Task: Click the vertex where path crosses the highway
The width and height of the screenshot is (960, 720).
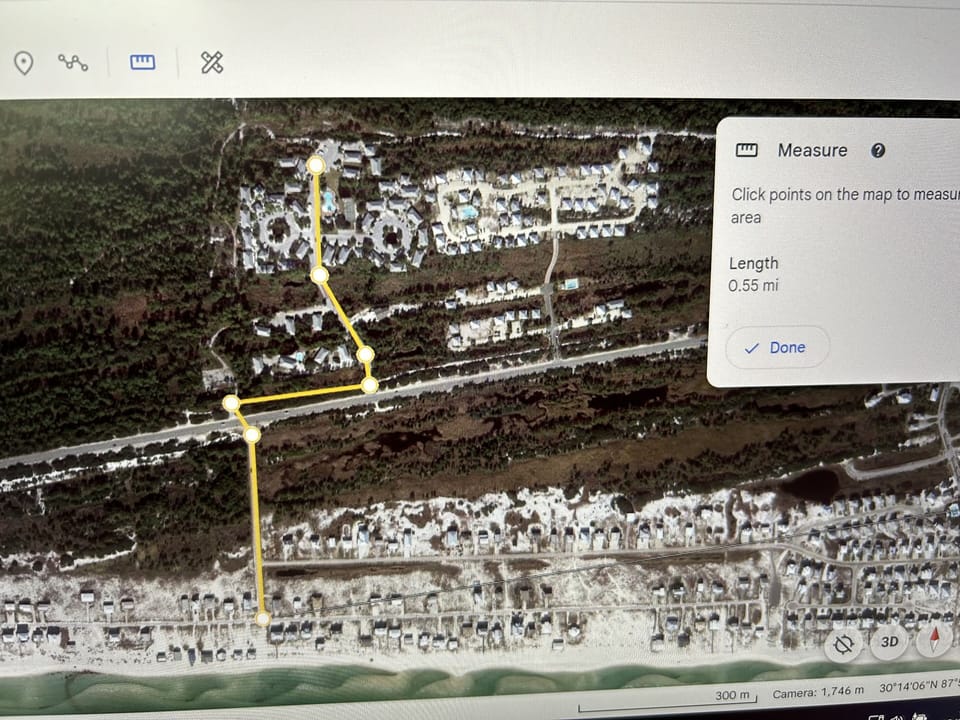Action: [x=253, y=436]
